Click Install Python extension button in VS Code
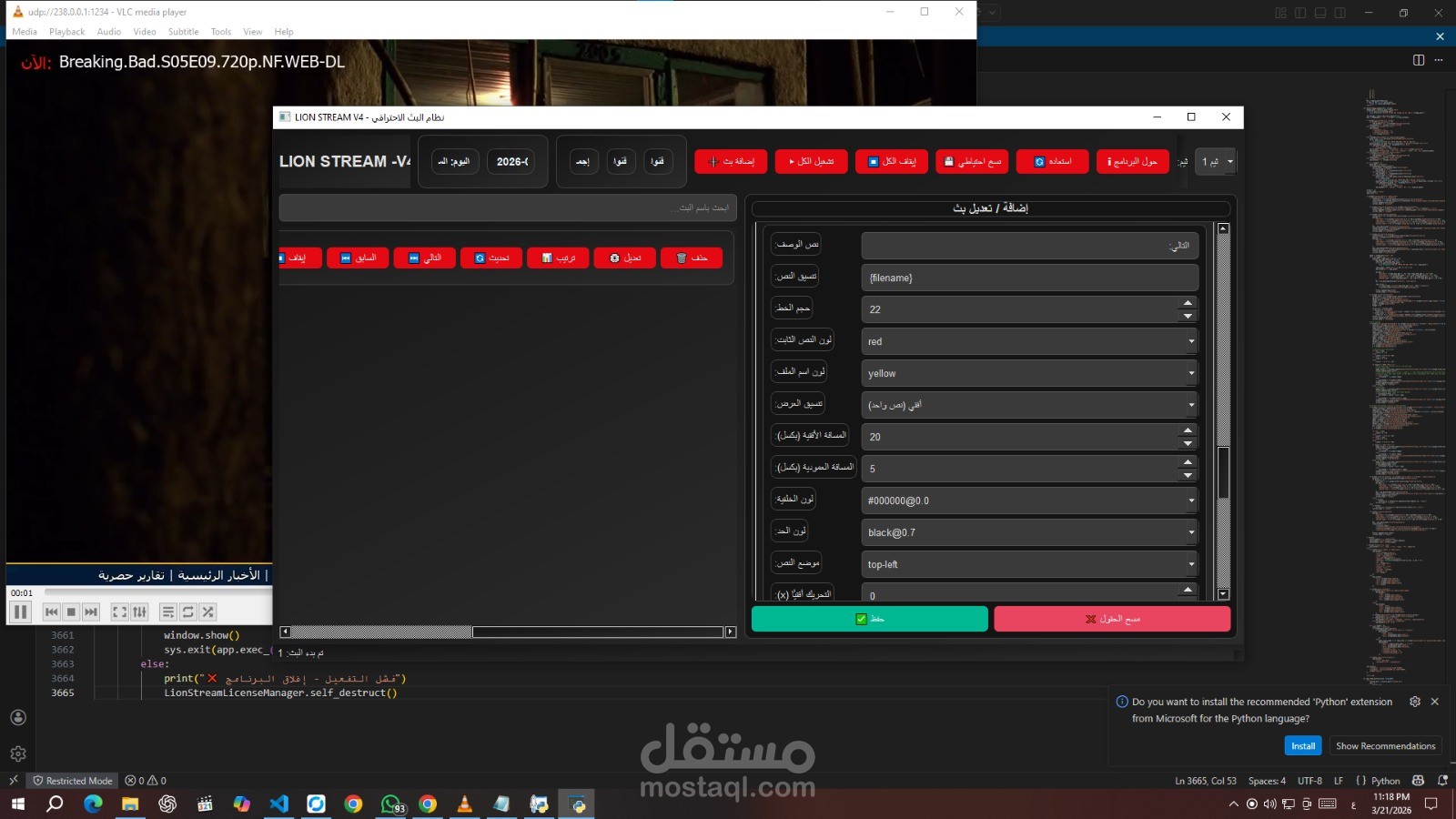Image resolution: width=1456 pixels, height=819 pixels. 1303,746
